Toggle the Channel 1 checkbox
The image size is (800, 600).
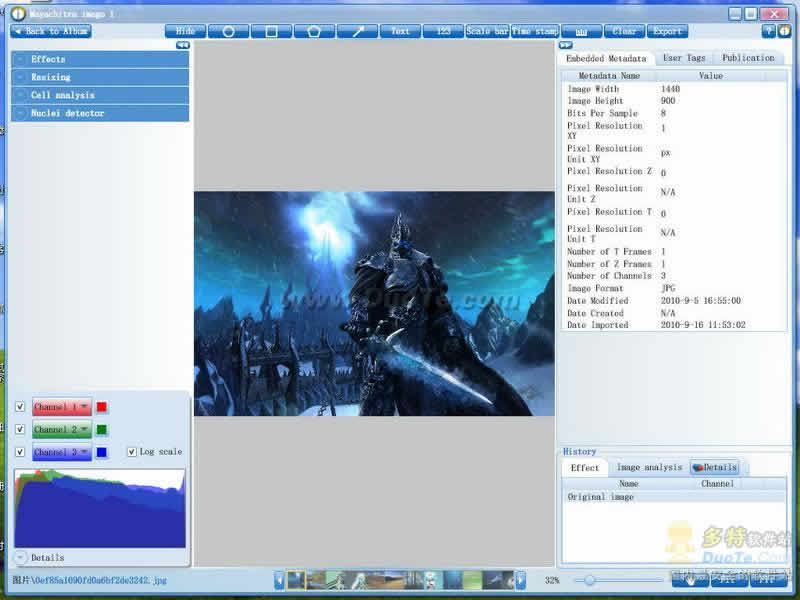[20, 407]
